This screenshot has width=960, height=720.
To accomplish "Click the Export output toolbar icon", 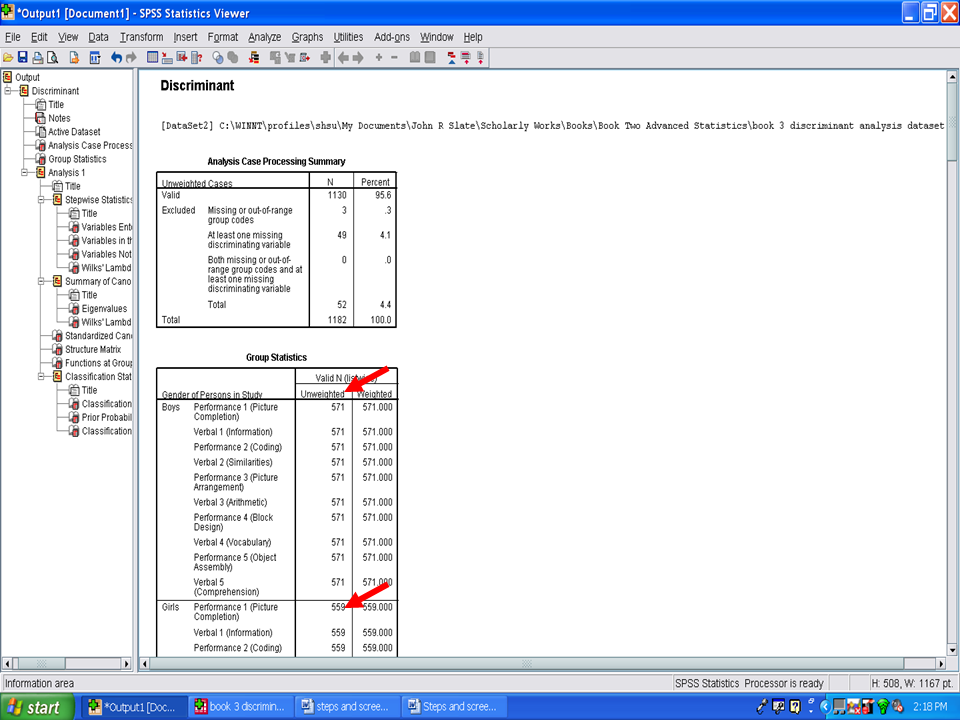I will pos(74,57).
